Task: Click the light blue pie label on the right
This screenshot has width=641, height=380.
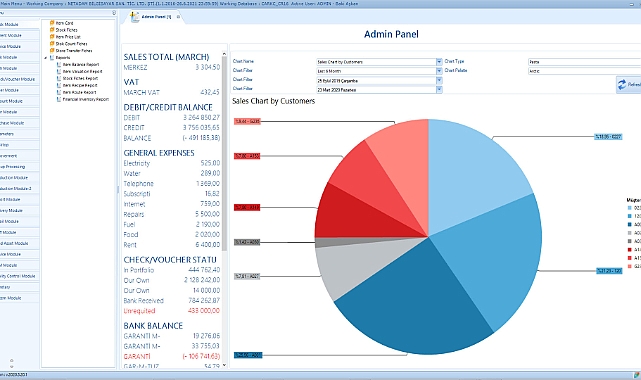Action: pyautogui.click(x=608, y=137)
